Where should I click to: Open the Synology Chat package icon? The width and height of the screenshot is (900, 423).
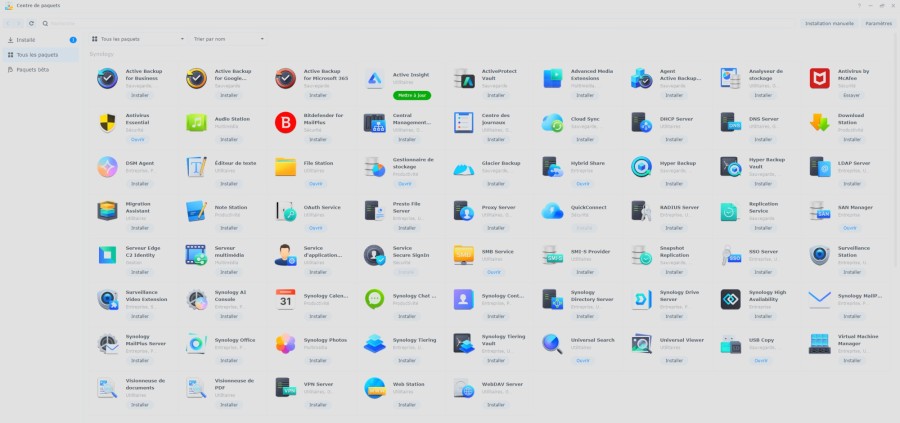(374, 300)
